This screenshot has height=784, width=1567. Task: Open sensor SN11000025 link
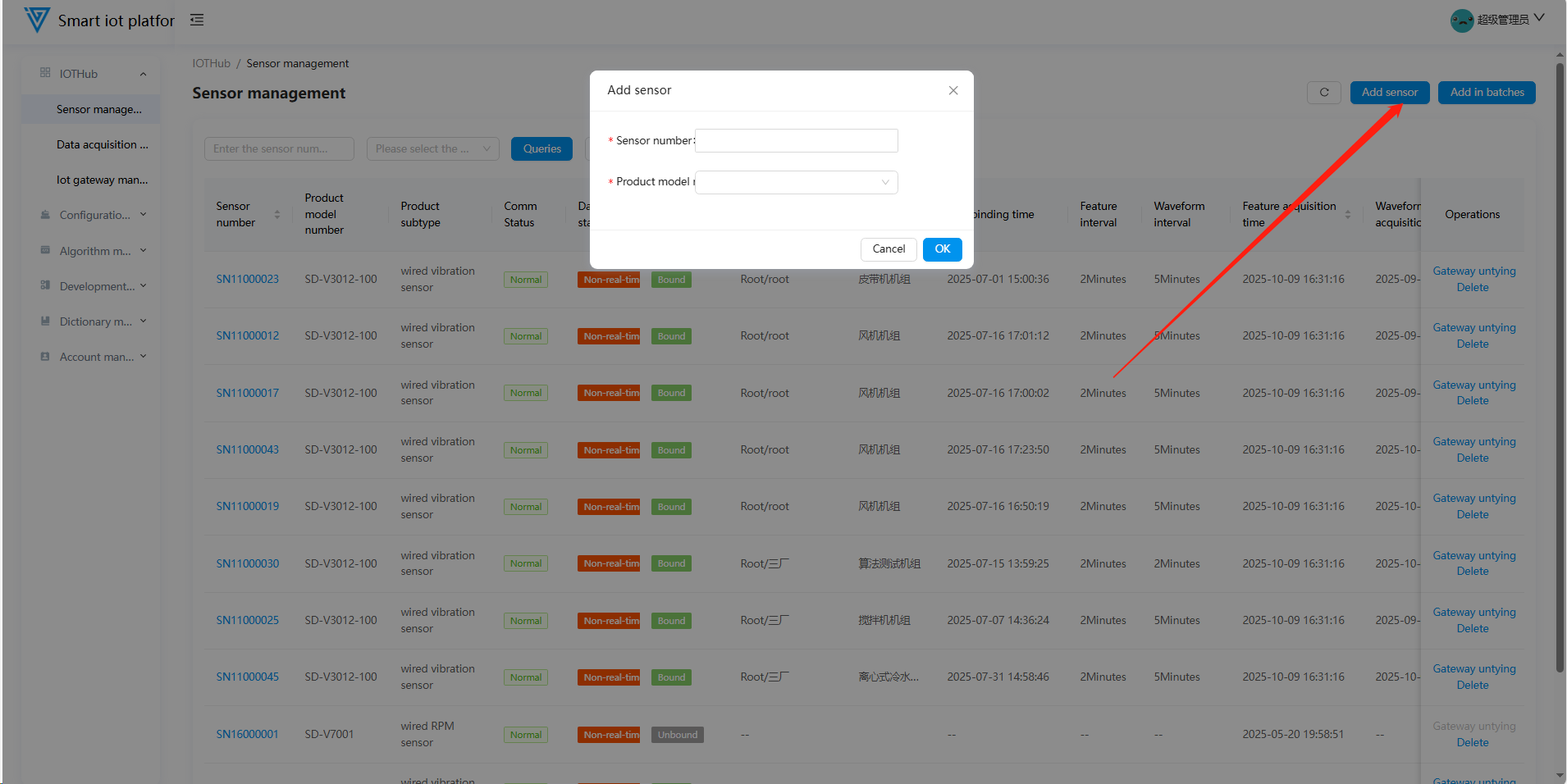[x=247, y=620]
